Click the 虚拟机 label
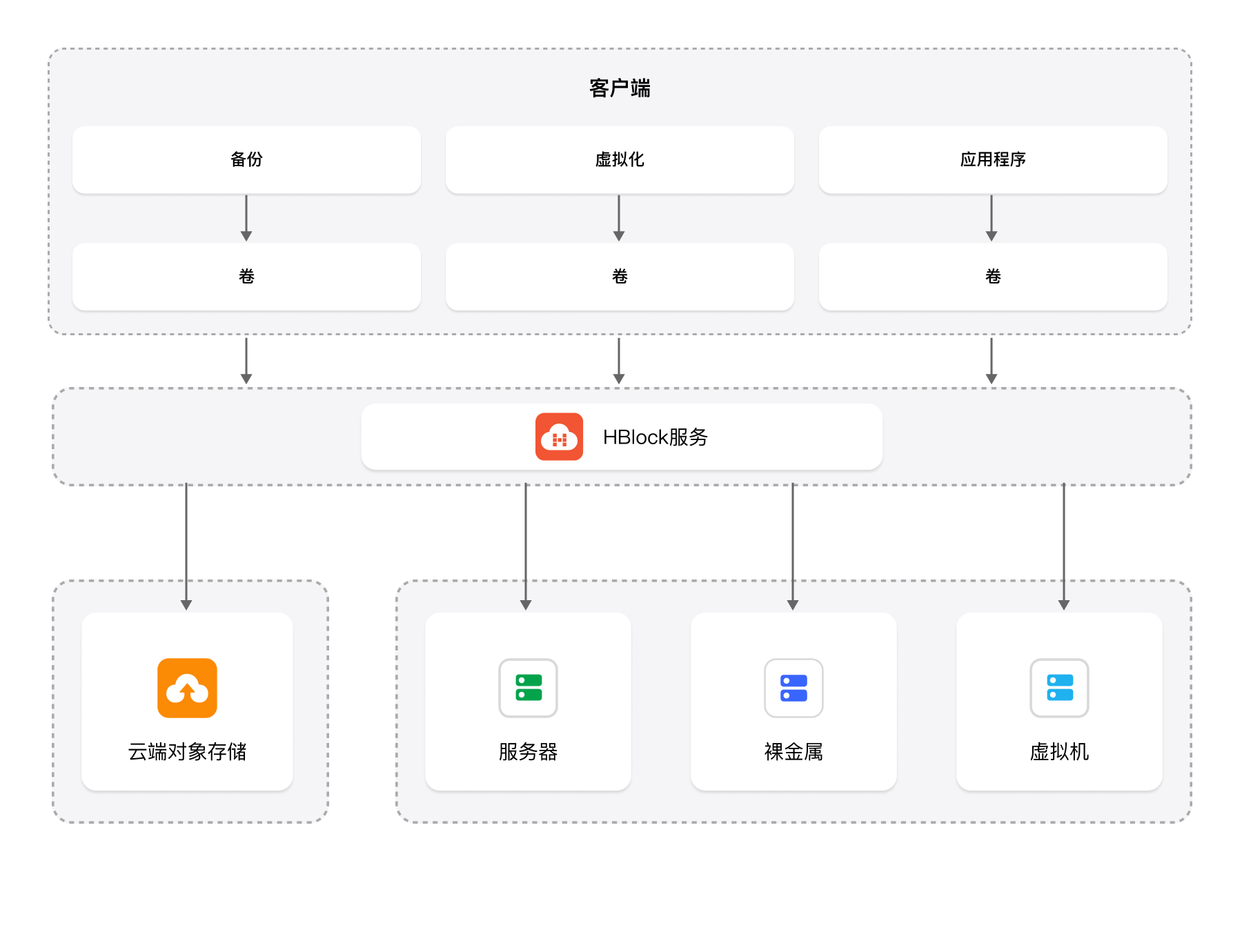The image size is (1242, 952). [x=1059, y=751]
